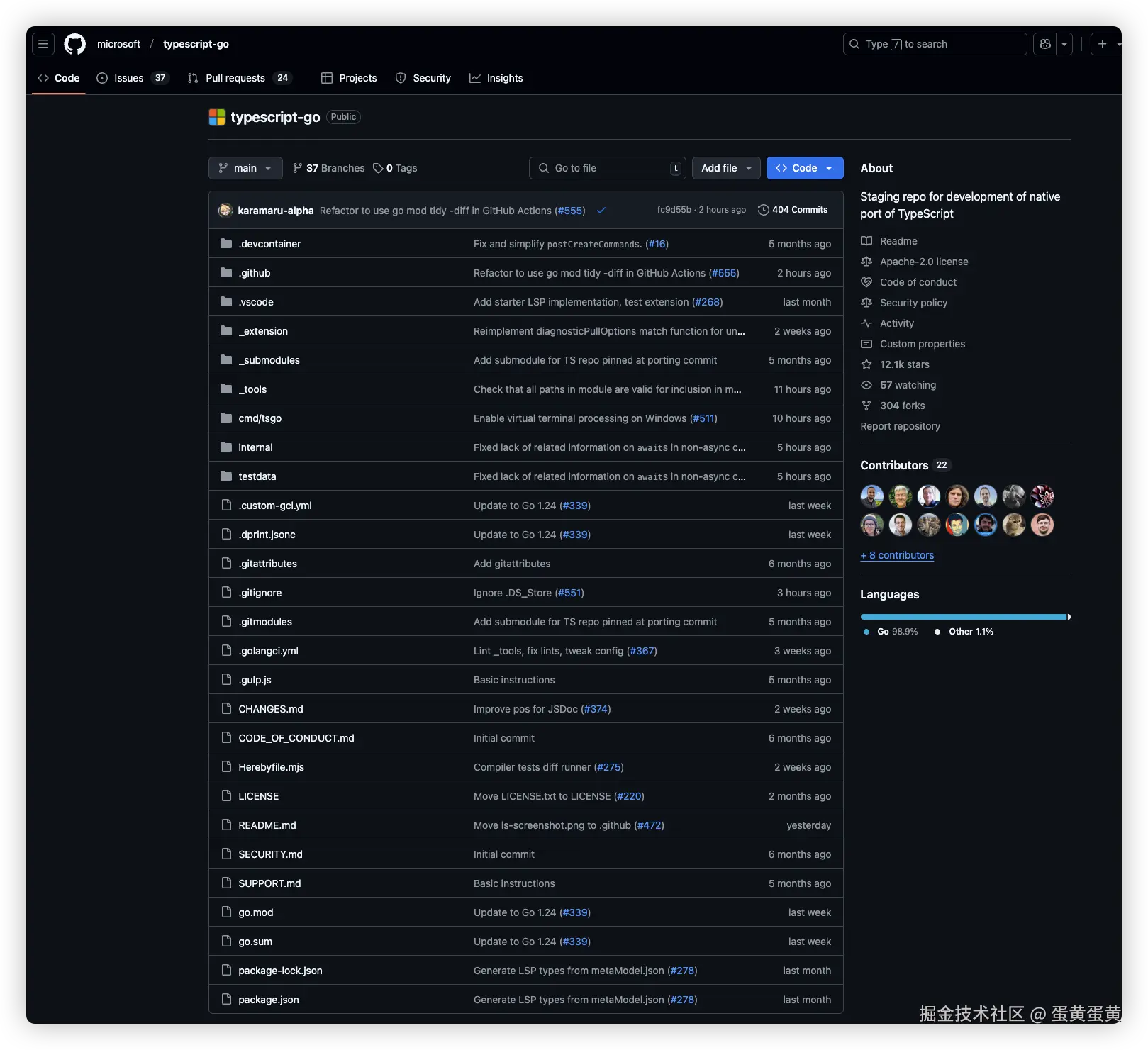Click the cmd/tsgo folder icon
The height and width of the screenshot is (1050, 1148).
click(226, 418)
